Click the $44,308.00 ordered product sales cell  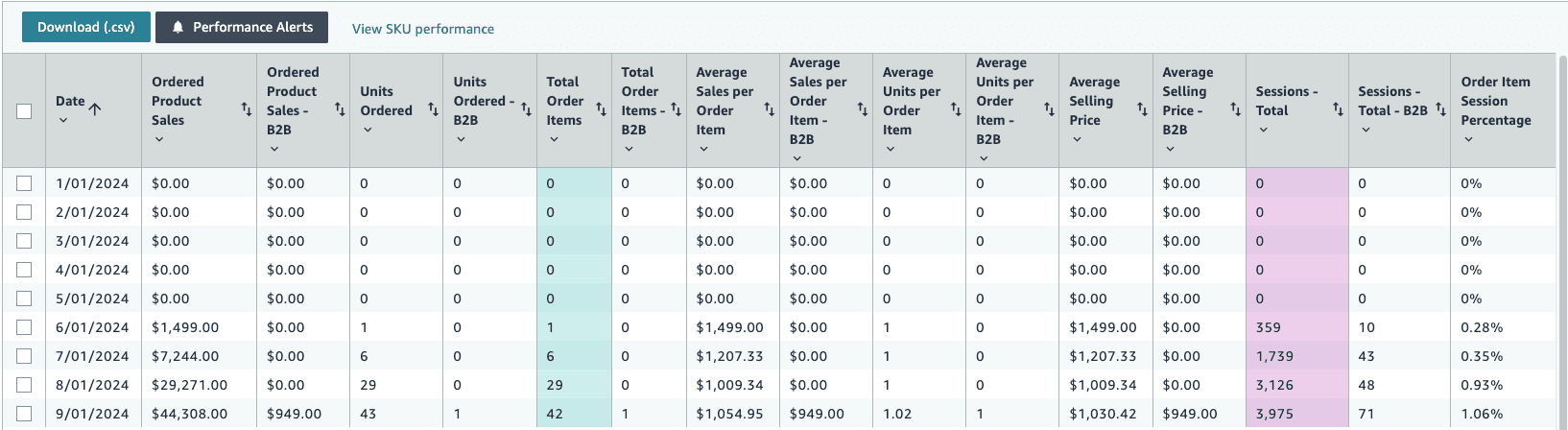[x=190, y=414]
